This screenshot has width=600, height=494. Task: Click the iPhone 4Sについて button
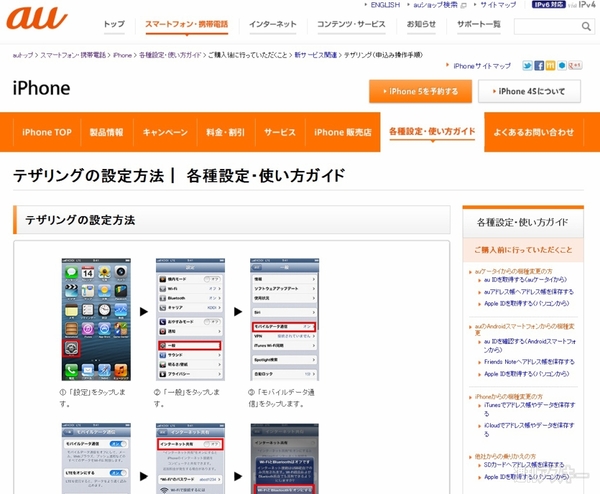coord(529,91)
